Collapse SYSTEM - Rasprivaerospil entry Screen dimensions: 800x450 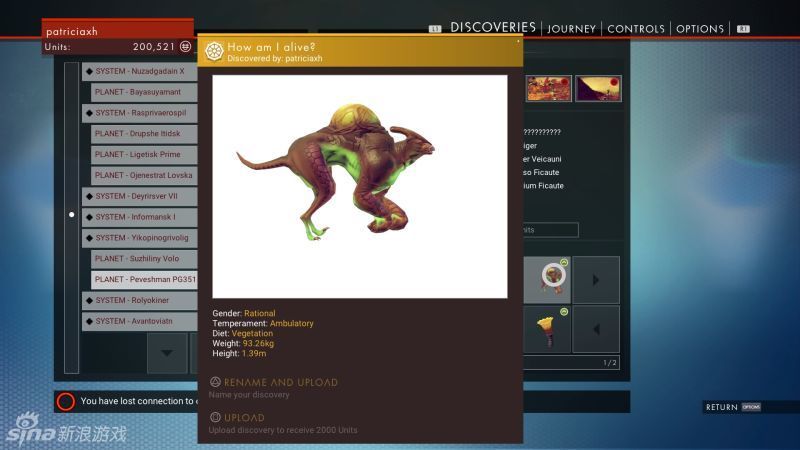tap(89, 113)
